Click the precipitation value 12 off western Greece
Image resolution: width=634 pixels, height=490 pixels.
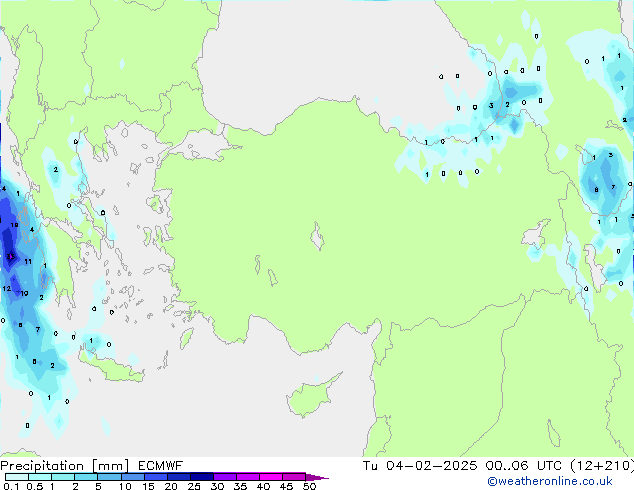[x=7, y=288]
